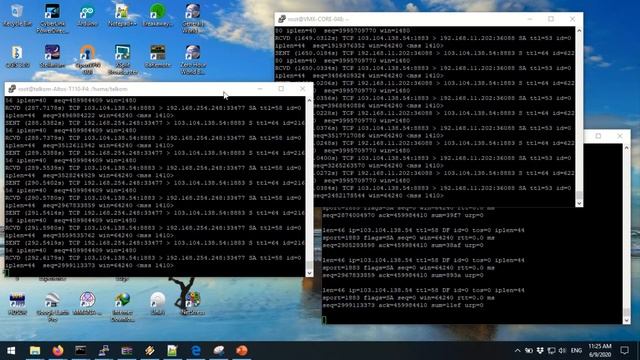This screenshot has width=640, height=360.
Task: Open the Notepad++ taskbar icon
Action: (x=172, y=351)
